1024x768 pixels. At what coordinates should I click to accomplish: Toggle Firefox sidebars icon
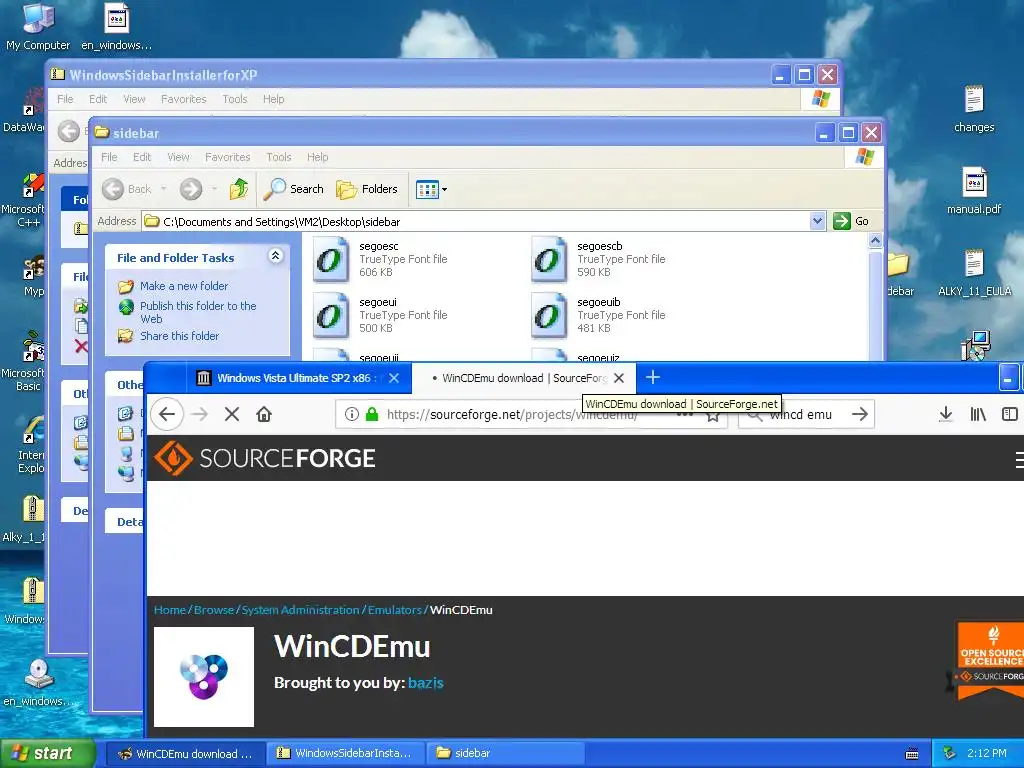1010,414
